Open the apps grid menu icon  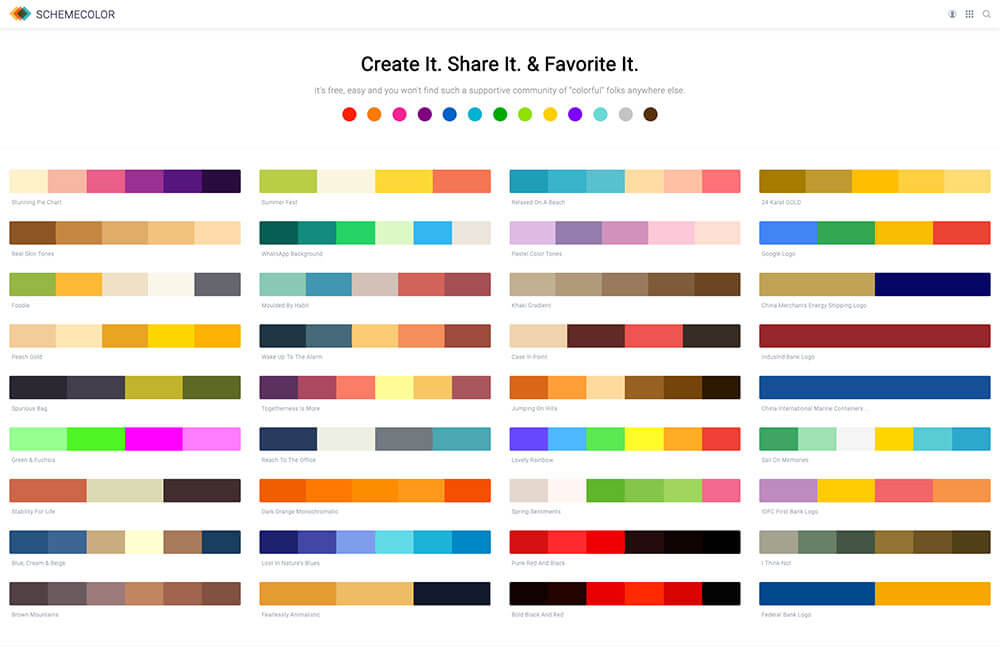point(969,14)
